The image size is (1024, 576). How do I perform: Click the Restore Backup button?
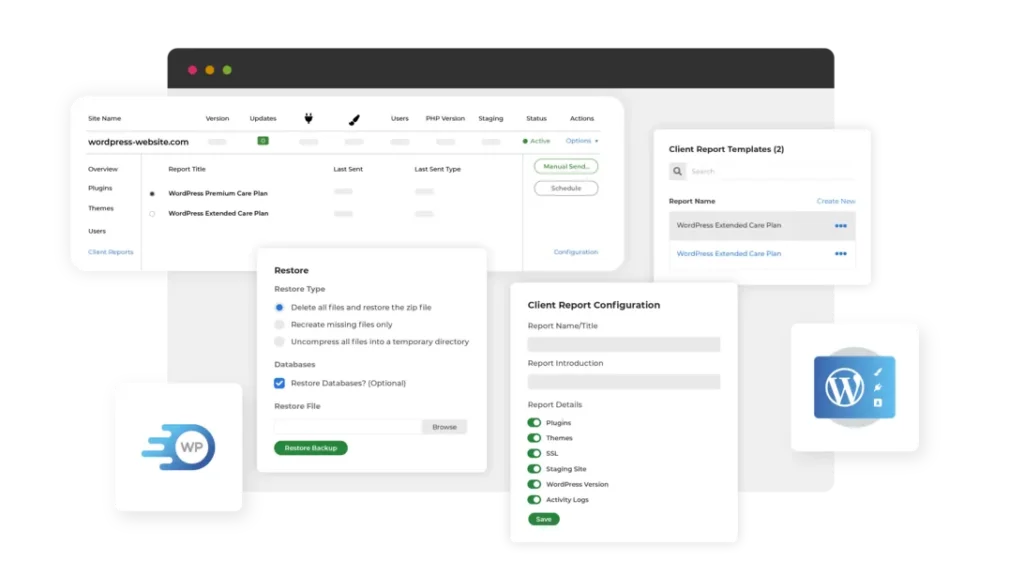point(311,448)
